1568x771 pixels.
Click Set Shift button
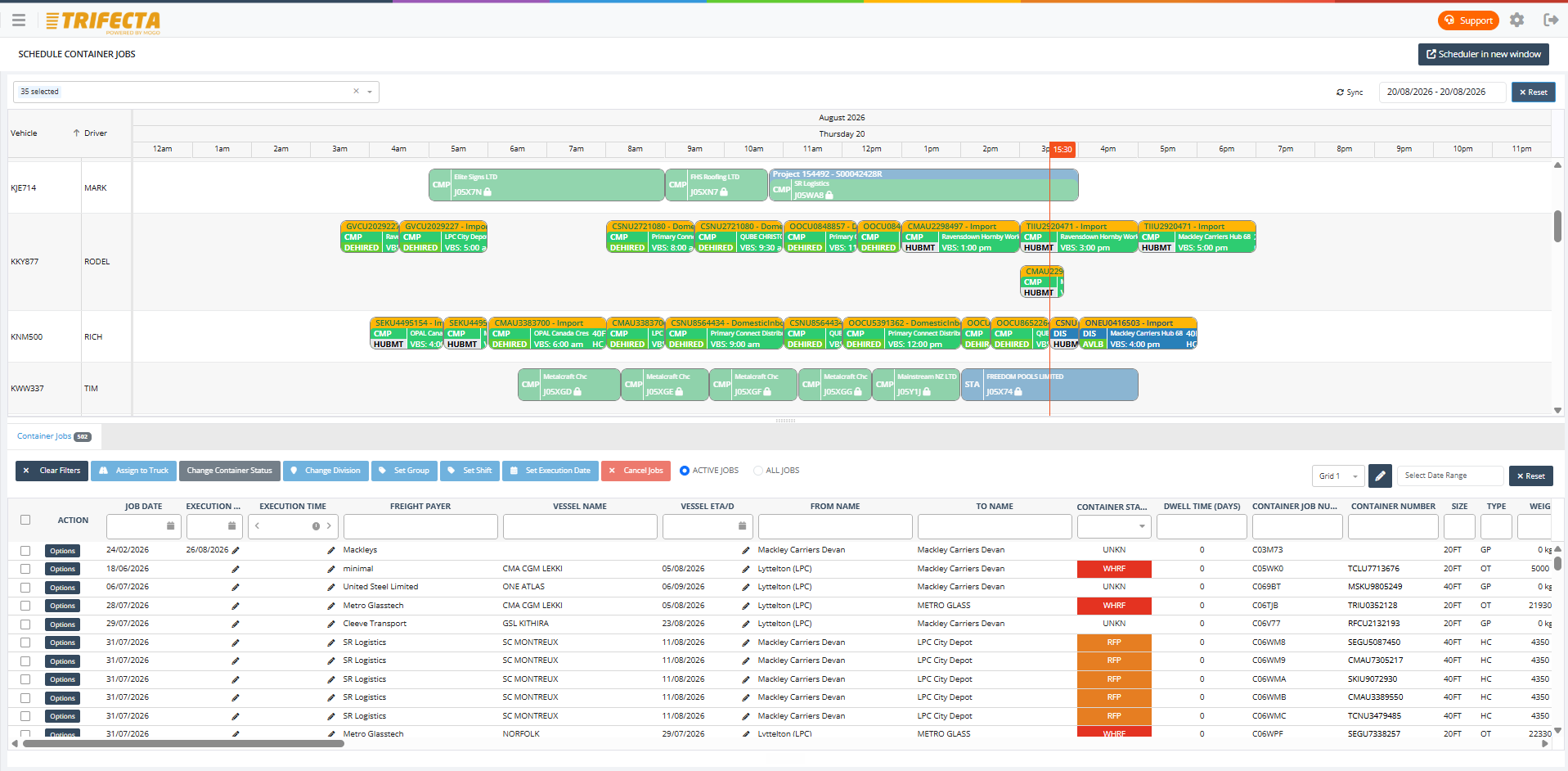click(x=470, y=471)
